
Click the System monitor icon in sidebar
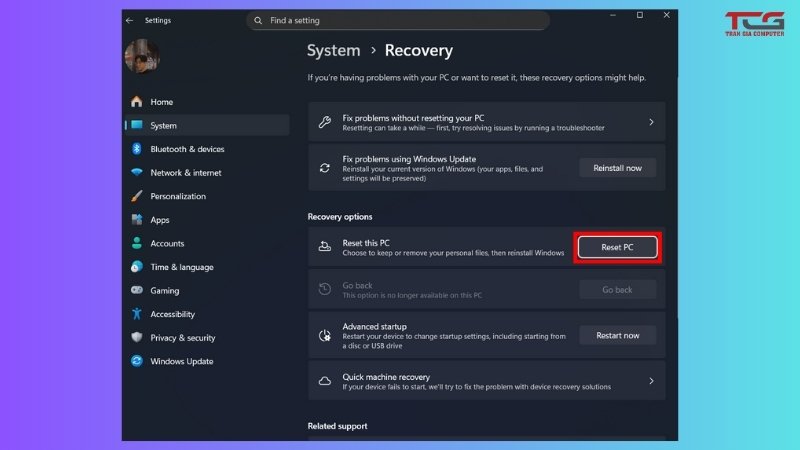click(x=137, y=125)
